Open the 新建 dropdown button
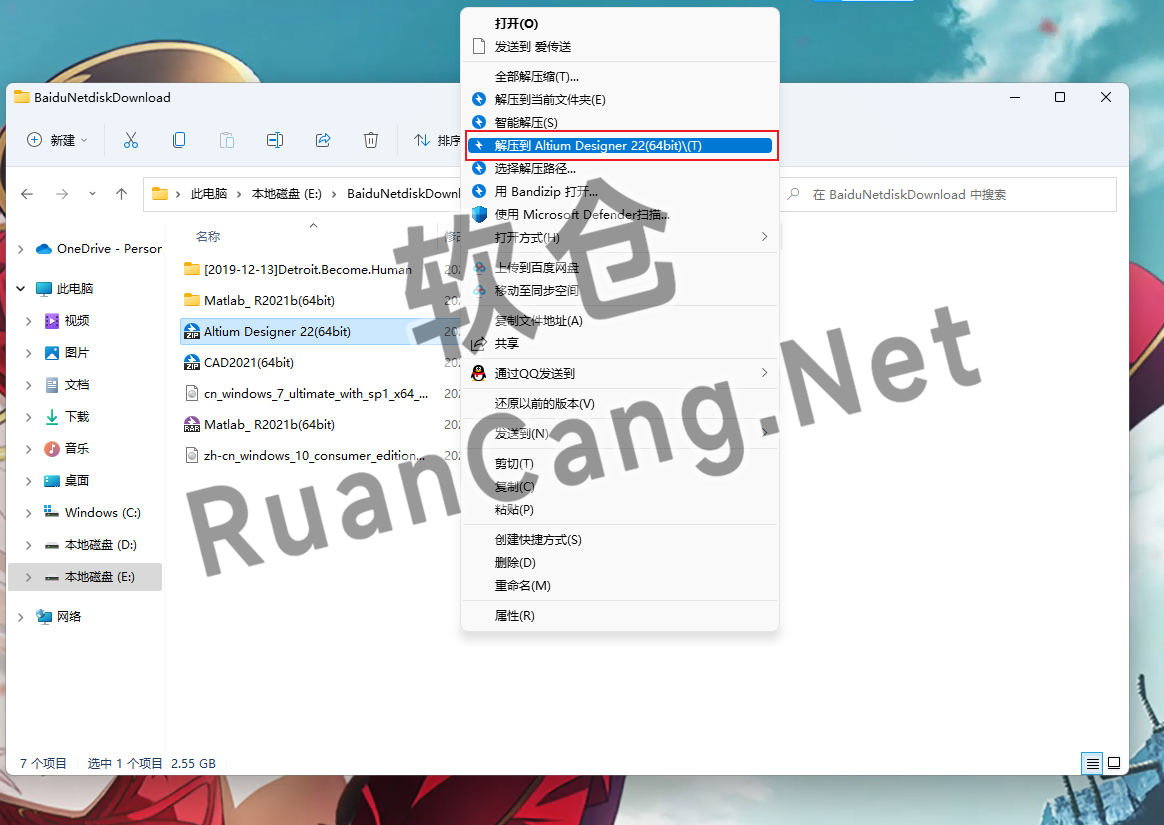 point(58,140)
